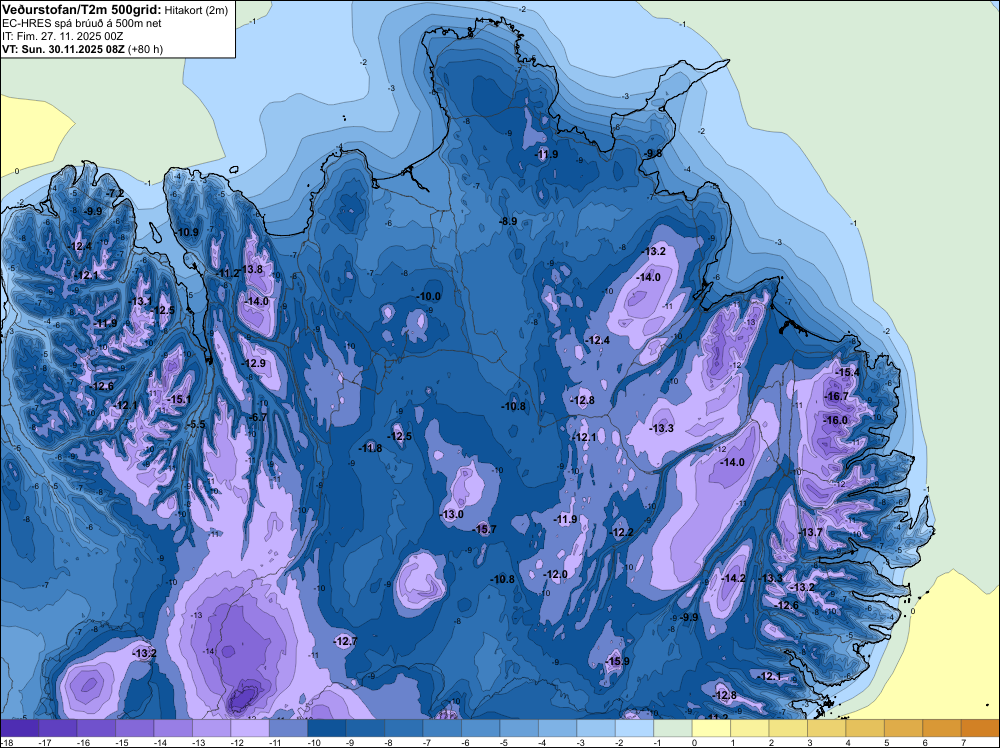Click the legend swatch between -7 and -6

(x=443, y=728)
